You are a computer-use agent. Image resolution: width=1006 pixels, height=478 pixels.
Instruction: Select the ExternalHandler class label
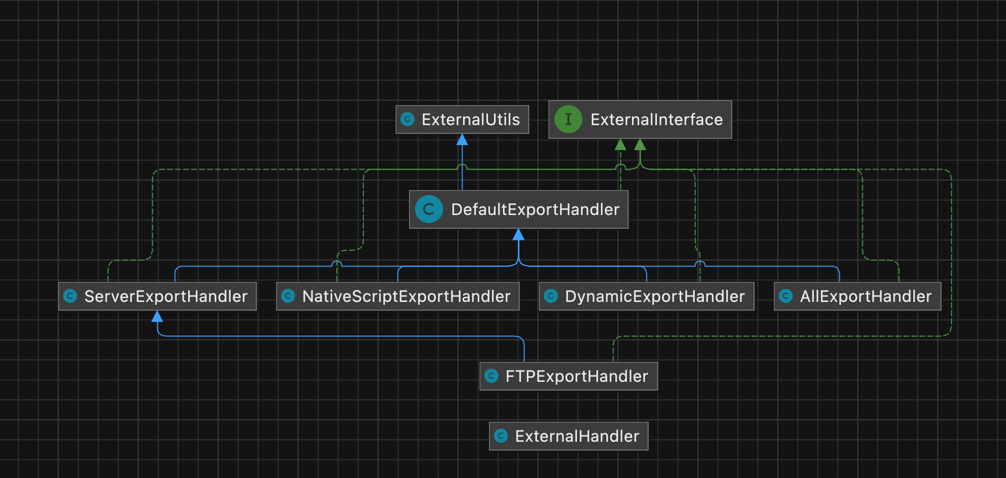577,436
